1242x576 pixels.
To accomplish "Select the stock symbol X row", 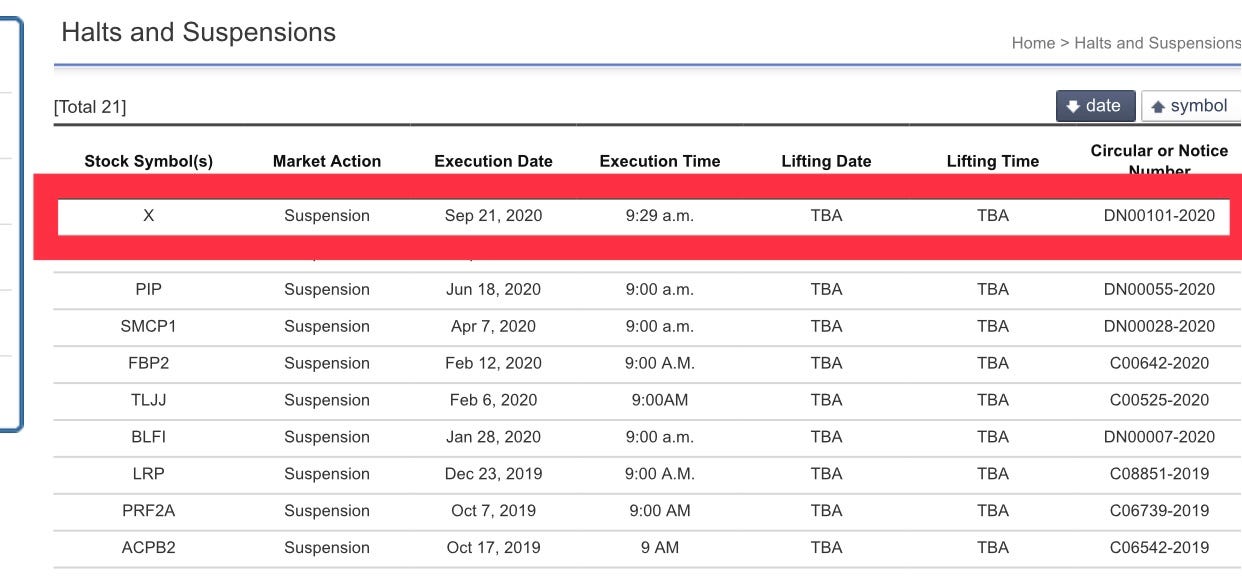I will pos(643,216).
